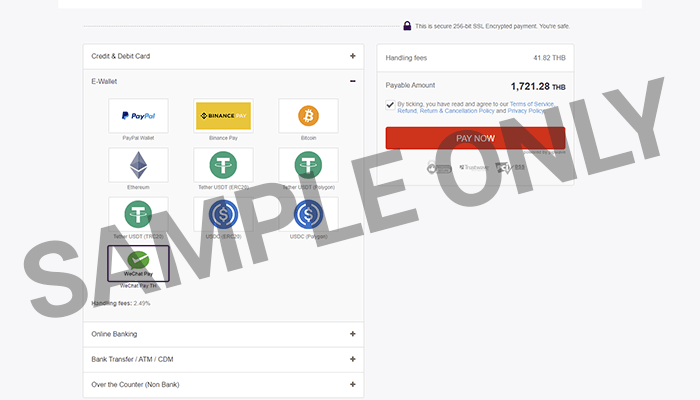
Task: Expand Over the Counter (Non Bank) section
Action: tap(352, 384)
